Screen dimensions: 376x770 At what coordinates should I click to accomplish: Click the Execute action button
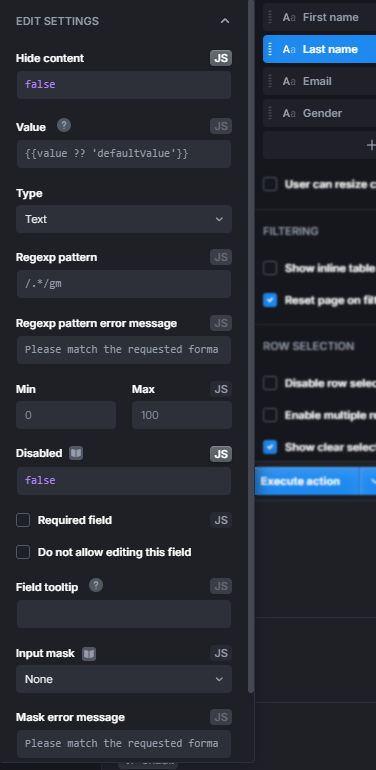pyautogui.click(x=307, y=481)
